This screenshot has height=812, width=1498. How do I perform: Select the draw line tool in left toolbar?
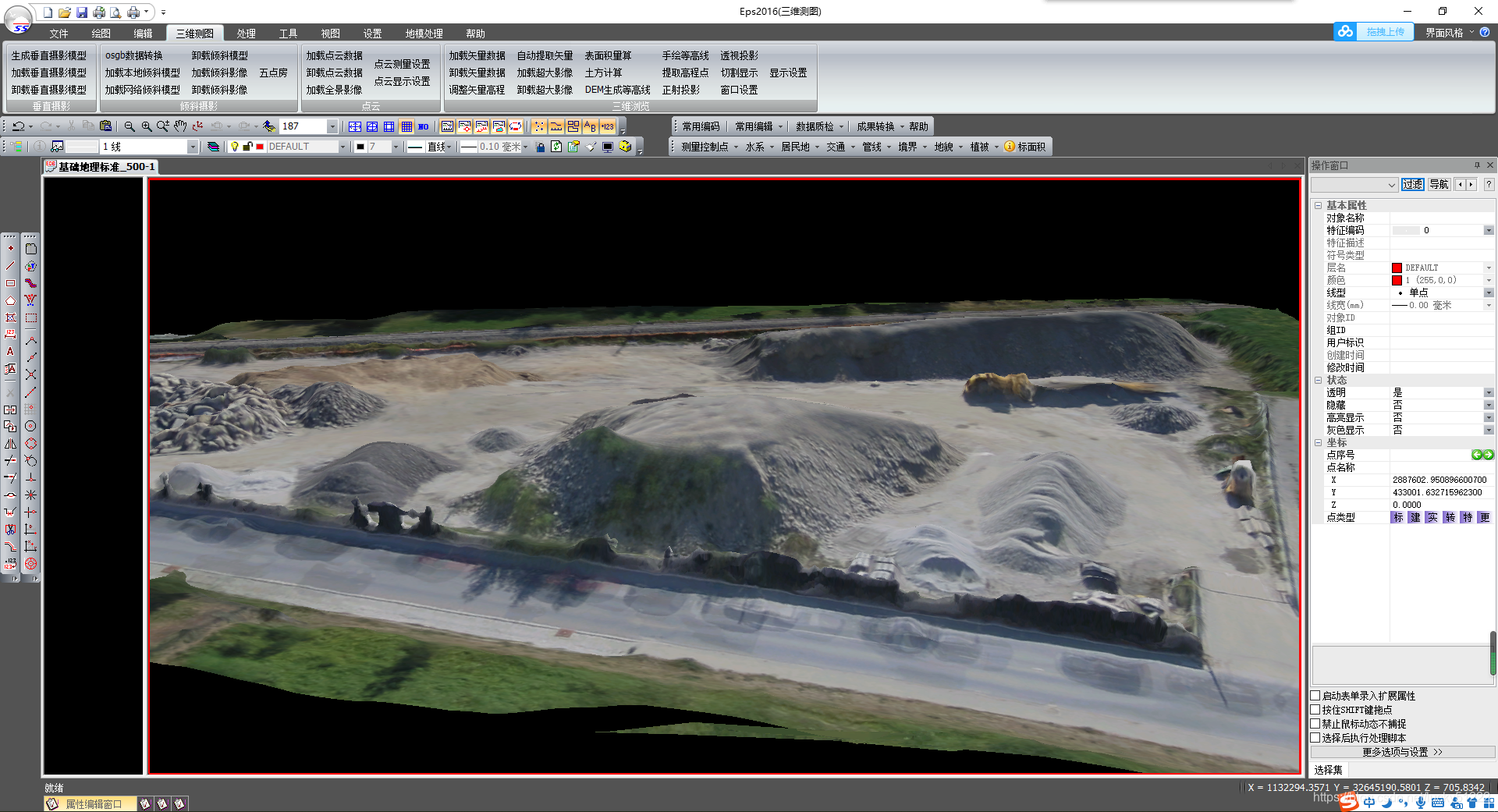(10, 266)
